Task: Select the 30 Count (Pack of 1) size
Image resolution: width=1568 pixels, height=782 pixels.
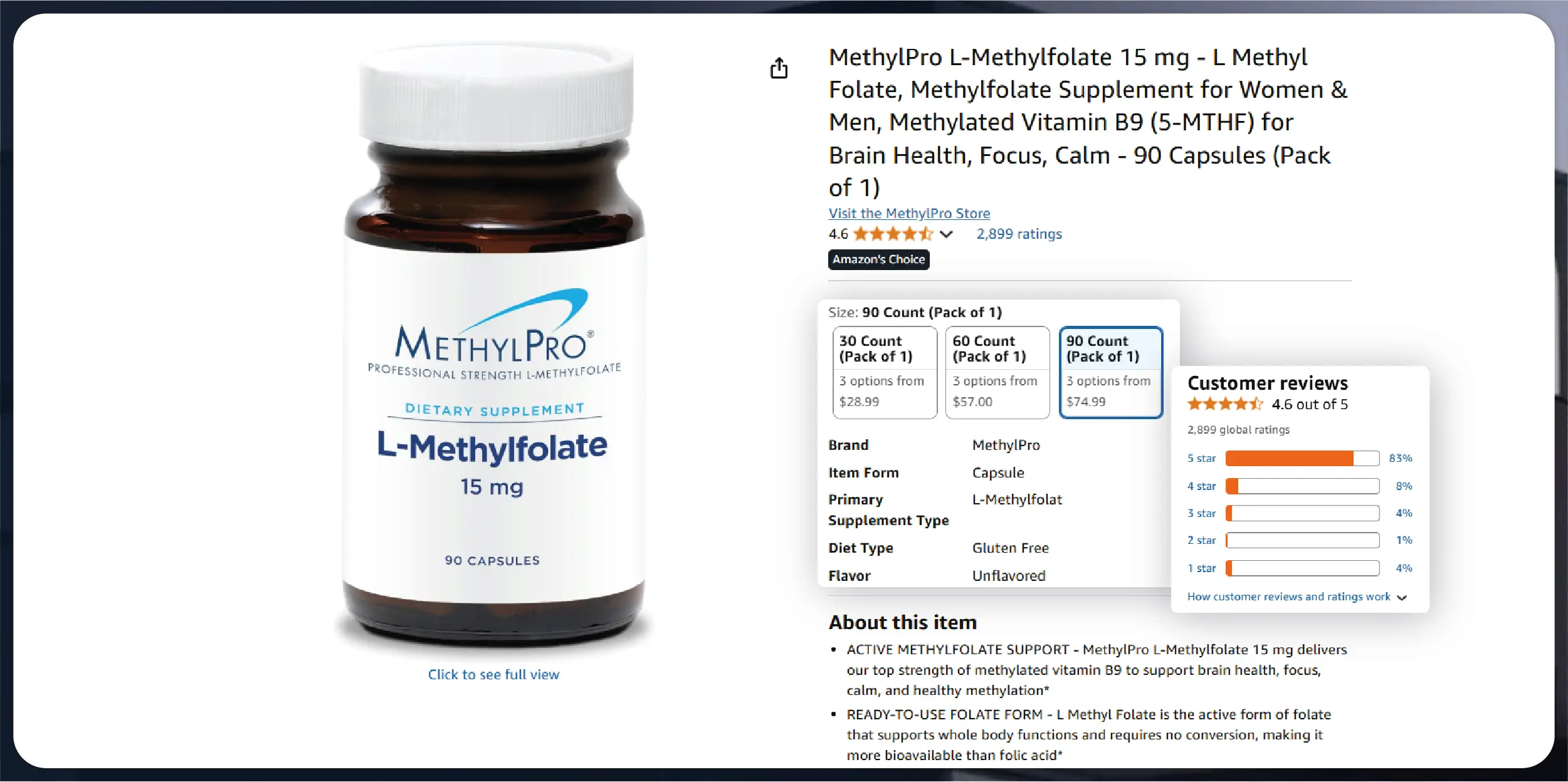Action: tap(885, 372)
